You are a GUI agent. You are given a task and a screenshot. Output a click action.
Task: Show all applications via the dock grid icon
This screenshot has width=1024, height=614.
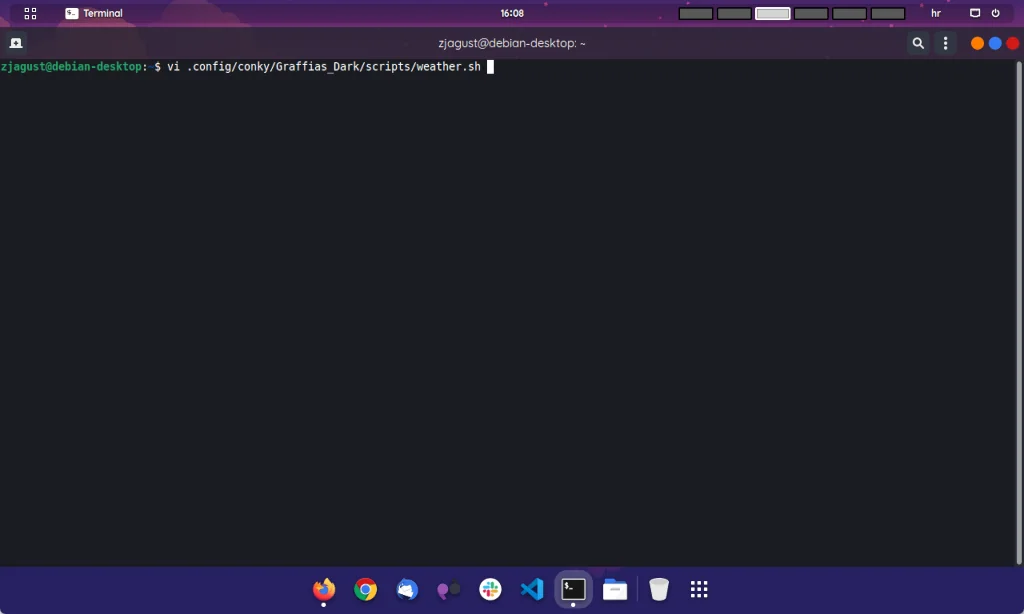699,589
